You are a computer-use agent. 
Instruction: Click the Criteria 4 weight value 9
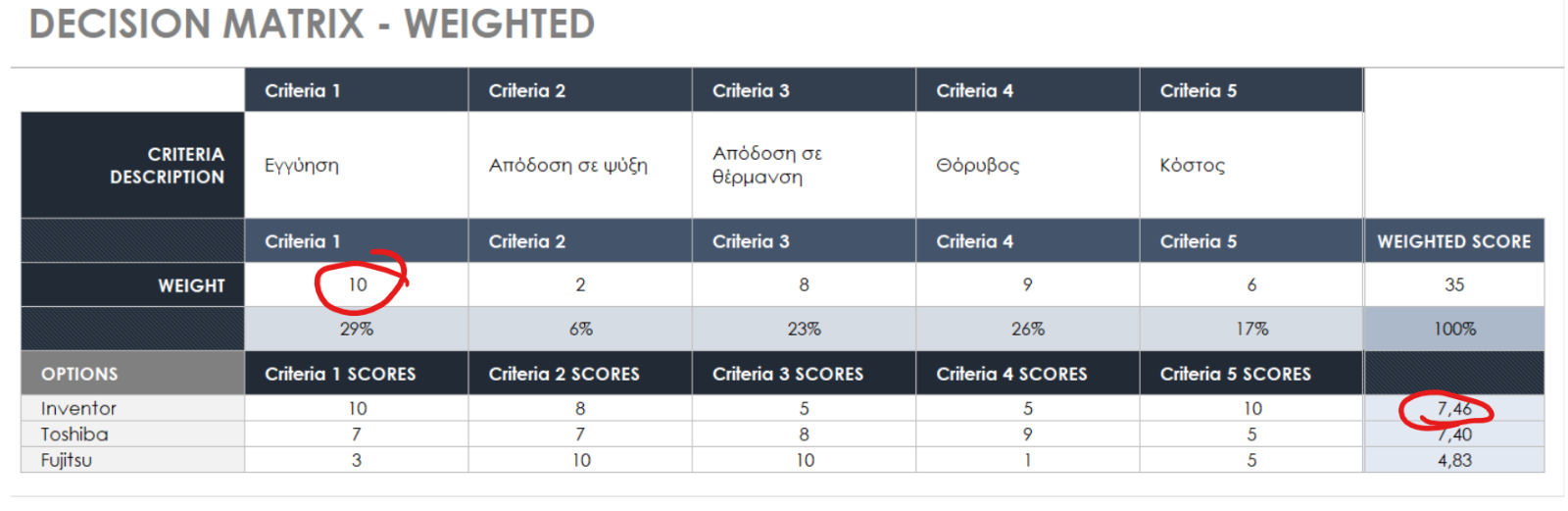[x=1027, y=284]
